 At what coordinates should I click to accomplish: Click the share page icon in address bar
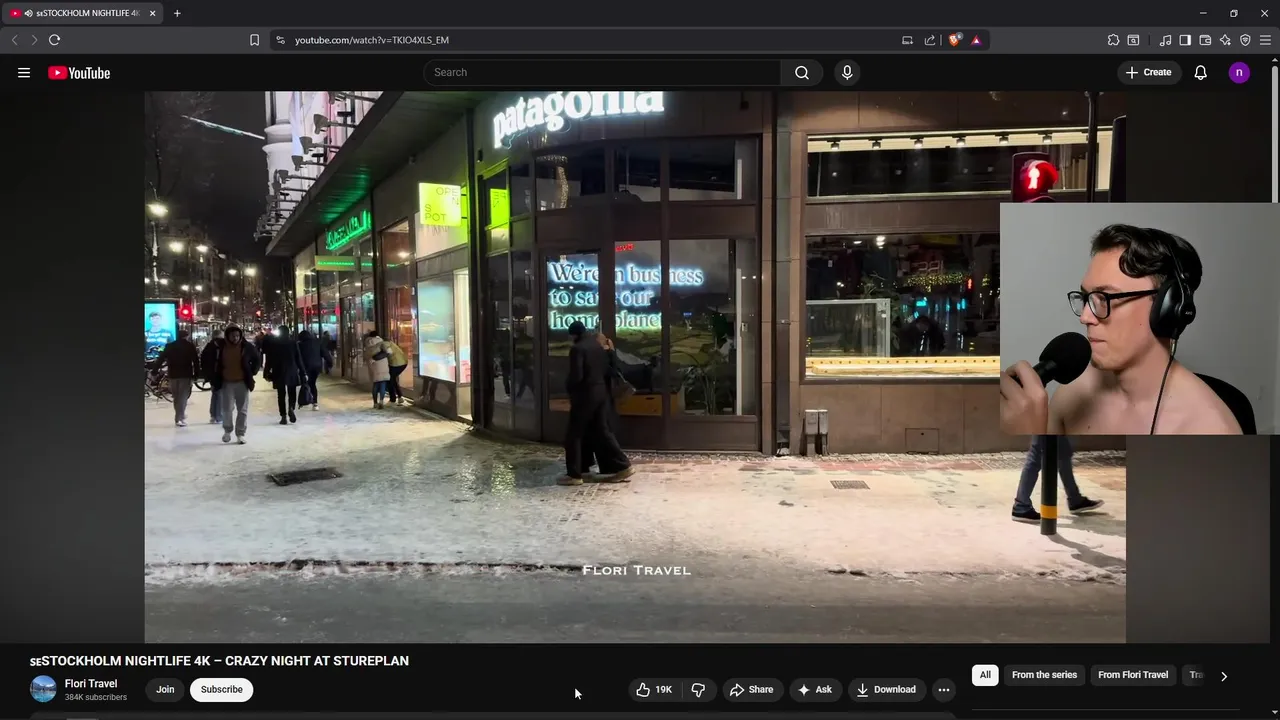(x=930, y=40)
